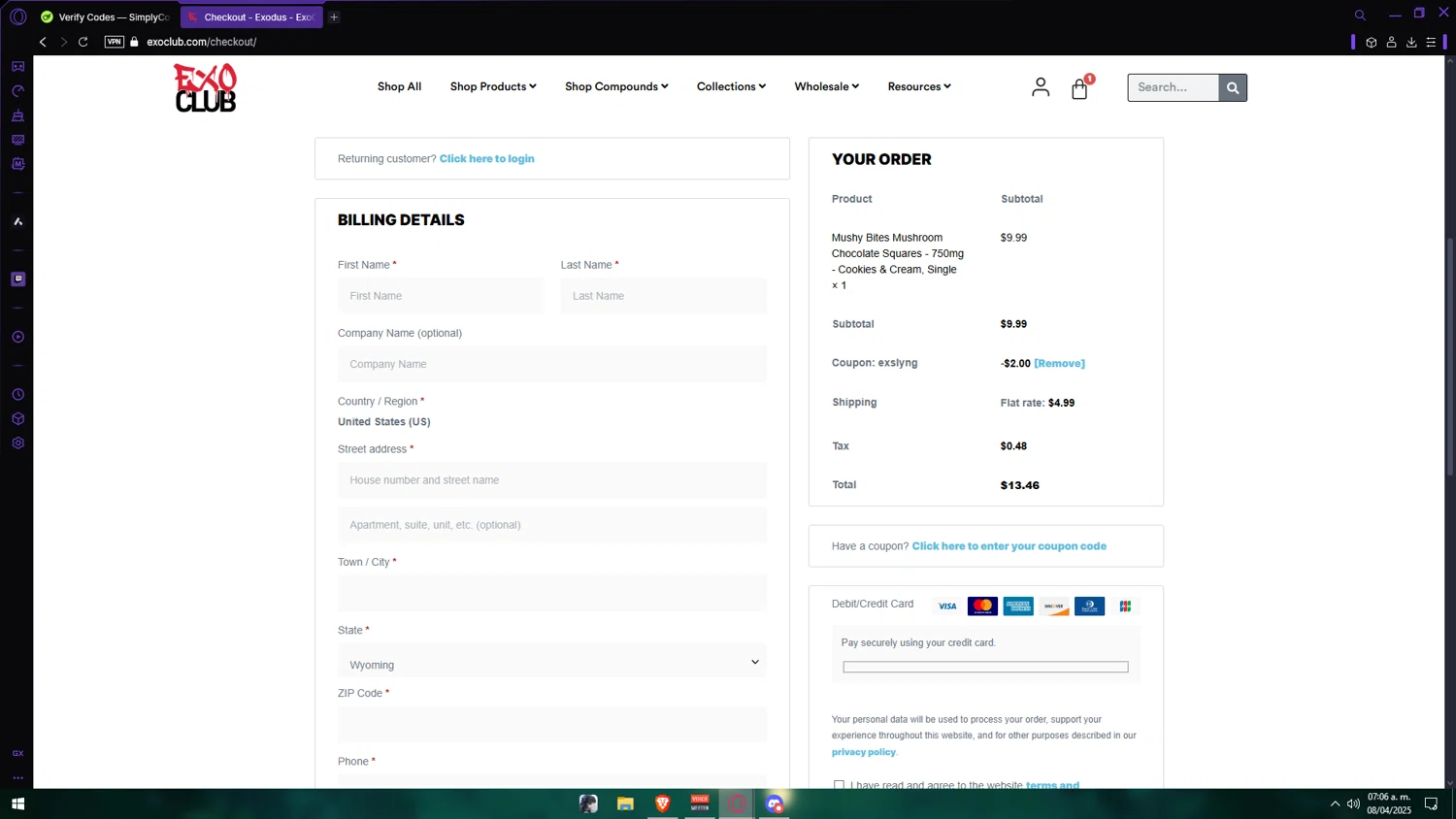Open GX Cleaner broom icon
This screenshot has height=819, width=1456.
tap(17, 115)
